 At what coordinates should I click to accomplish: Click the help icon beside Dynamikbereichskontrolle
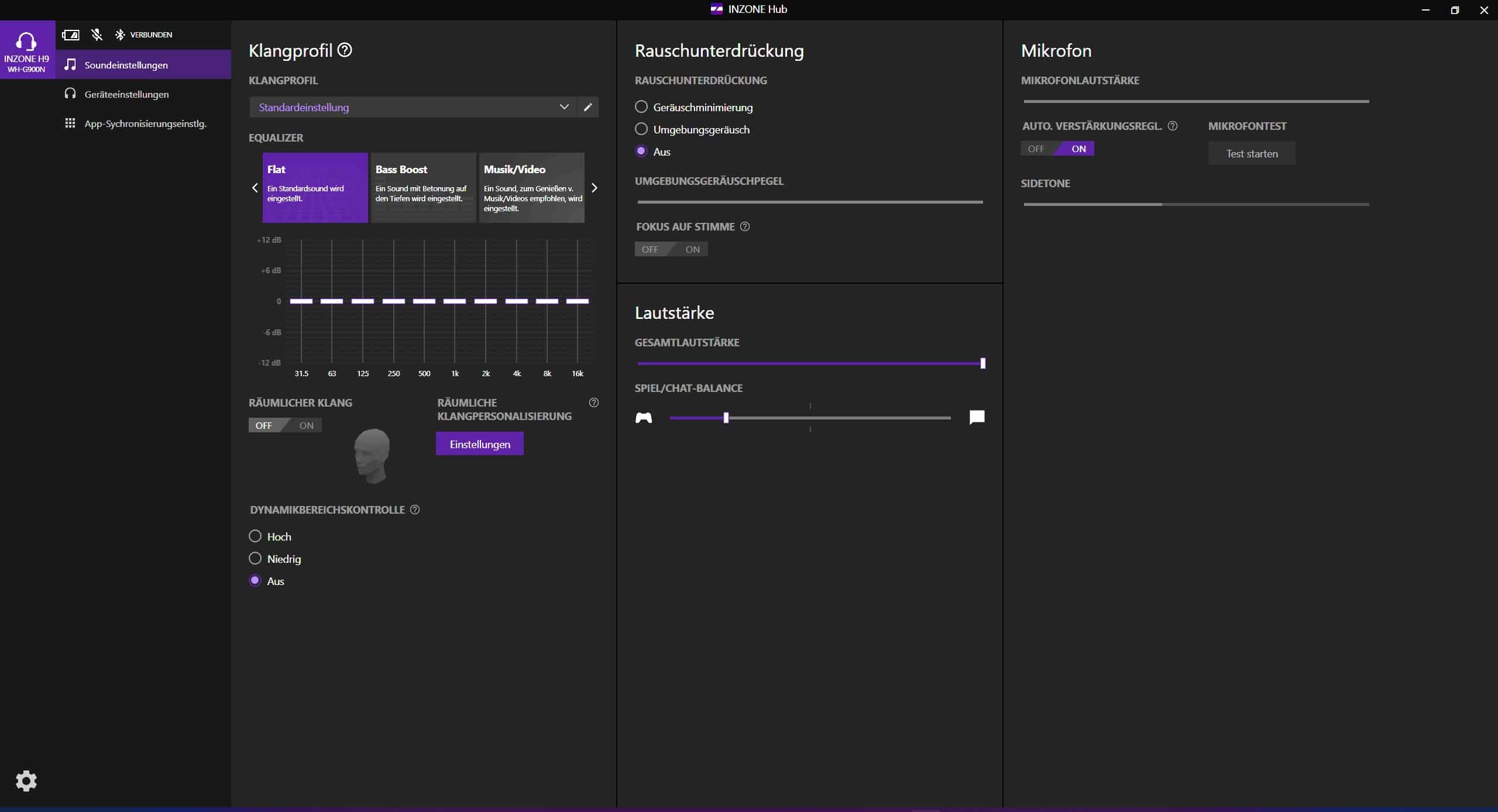click(415, 510)
